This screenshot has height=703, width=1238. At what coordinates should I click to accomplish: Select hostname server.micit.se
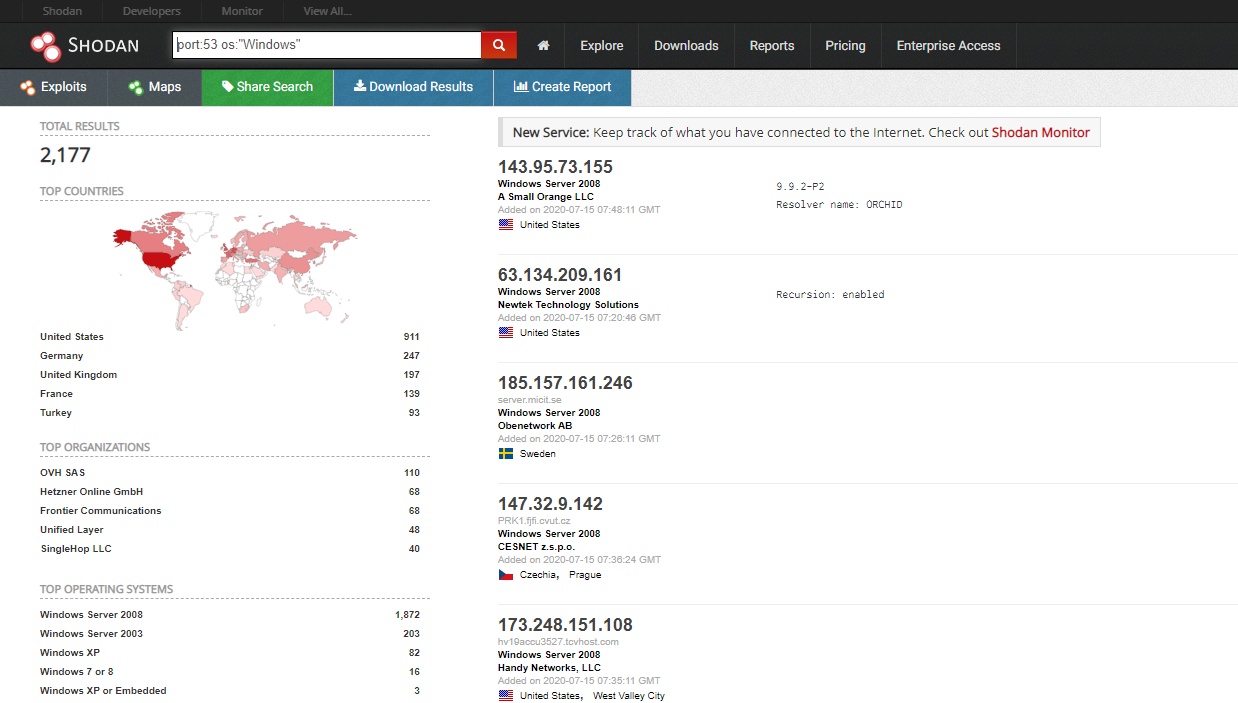click(x=532, y=400)
